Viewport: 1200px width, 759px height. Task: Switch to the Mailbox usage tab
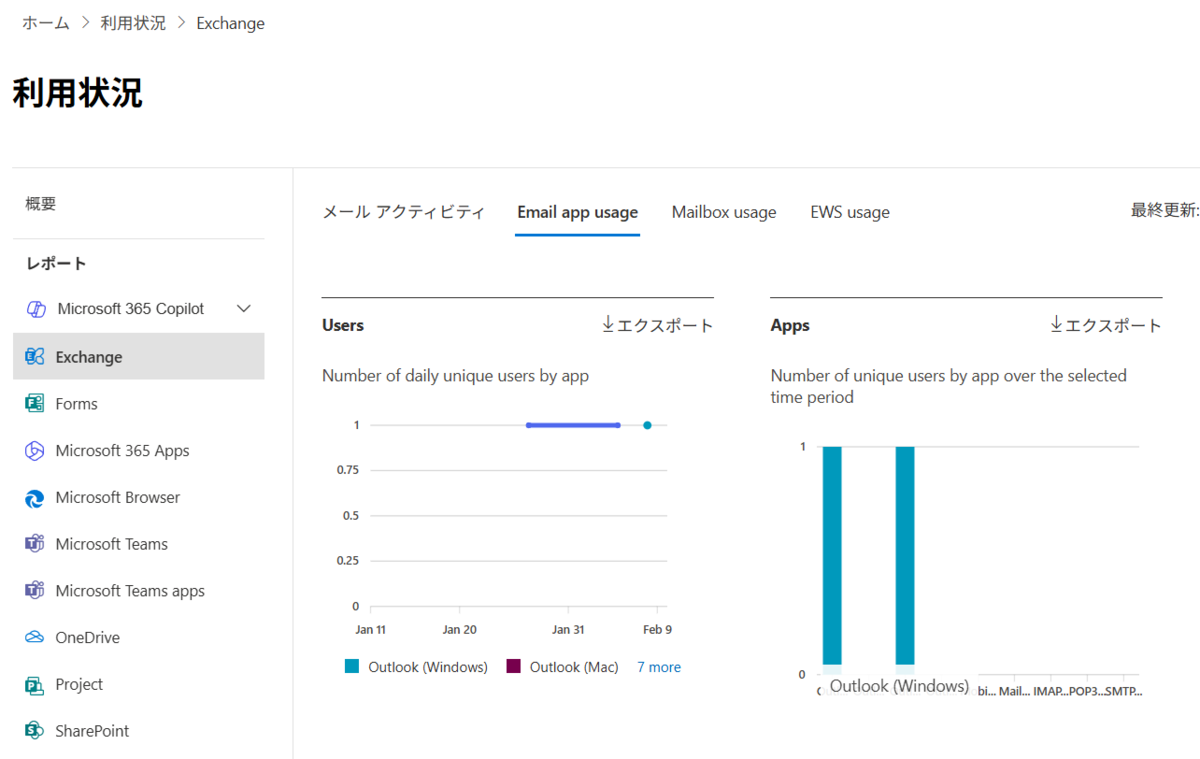click(x=724, y=212)
